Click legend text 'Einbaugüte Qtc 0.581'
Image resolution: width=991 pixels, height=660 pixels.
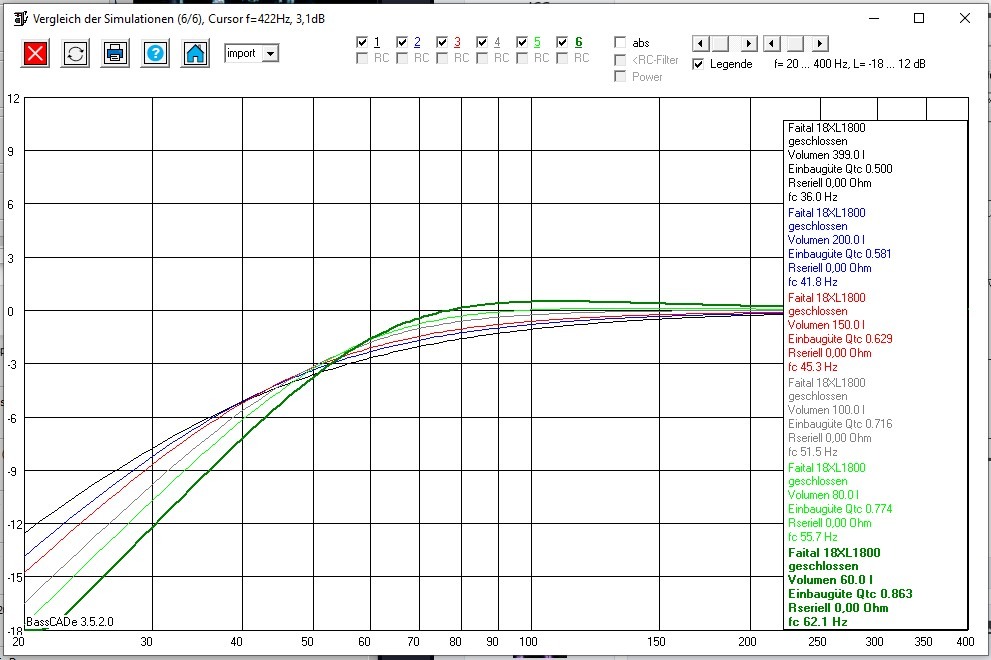pos(839,254)
